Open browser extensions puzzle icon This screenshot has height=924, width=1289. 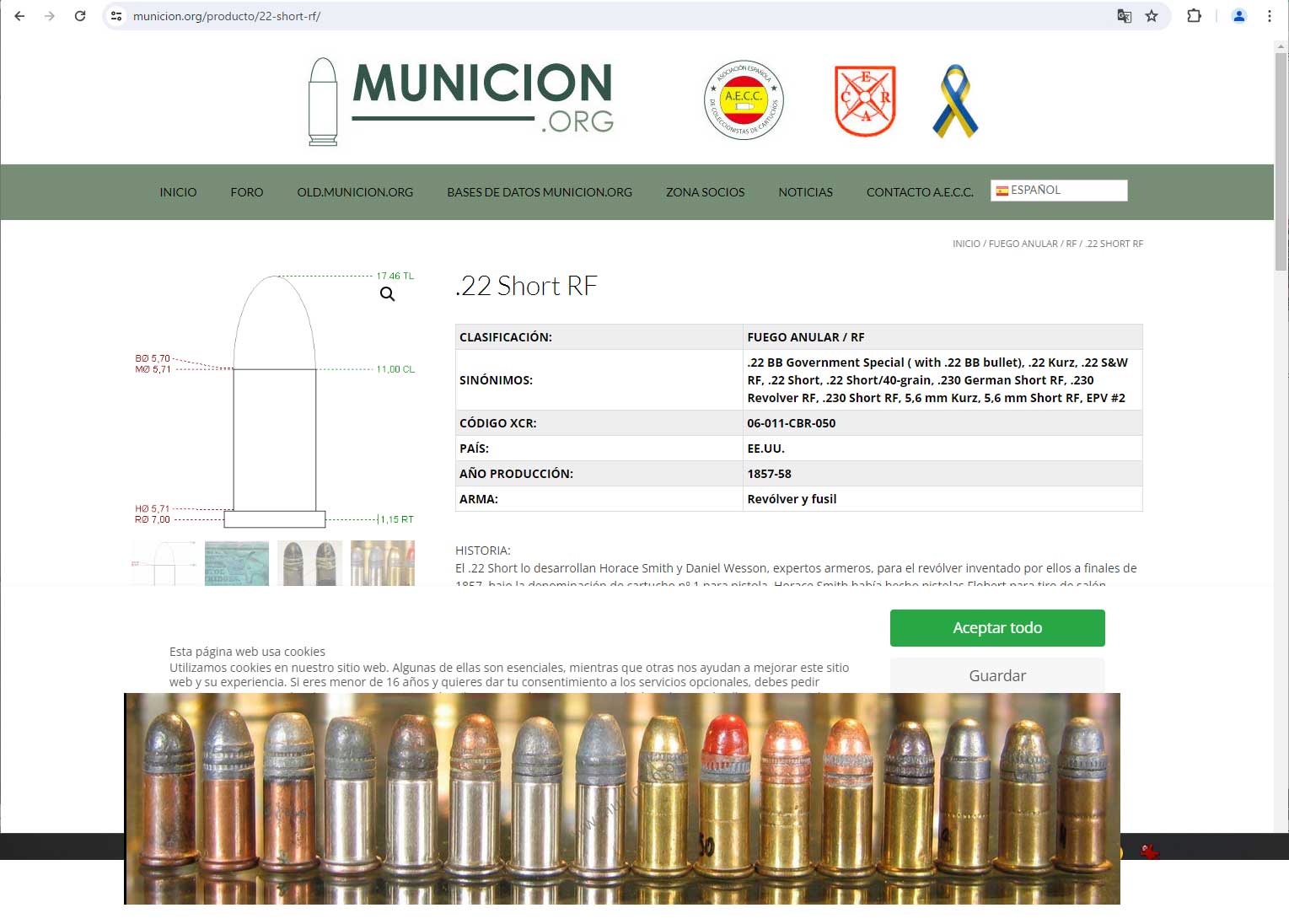point(1194,16)
